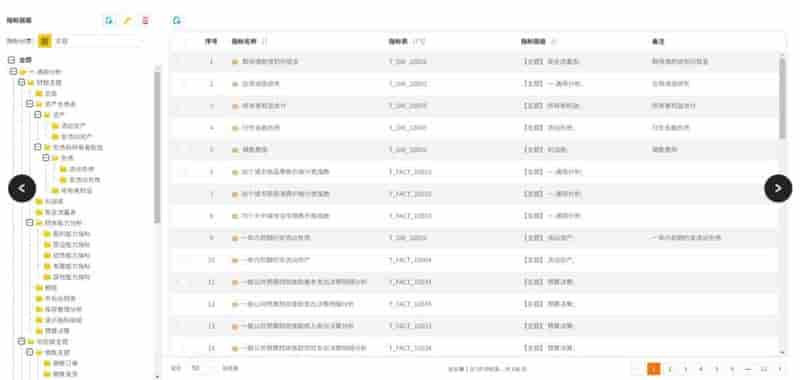
Task: Select the 偿债能力指标 tree node
Action: click(x=71, y=256)
